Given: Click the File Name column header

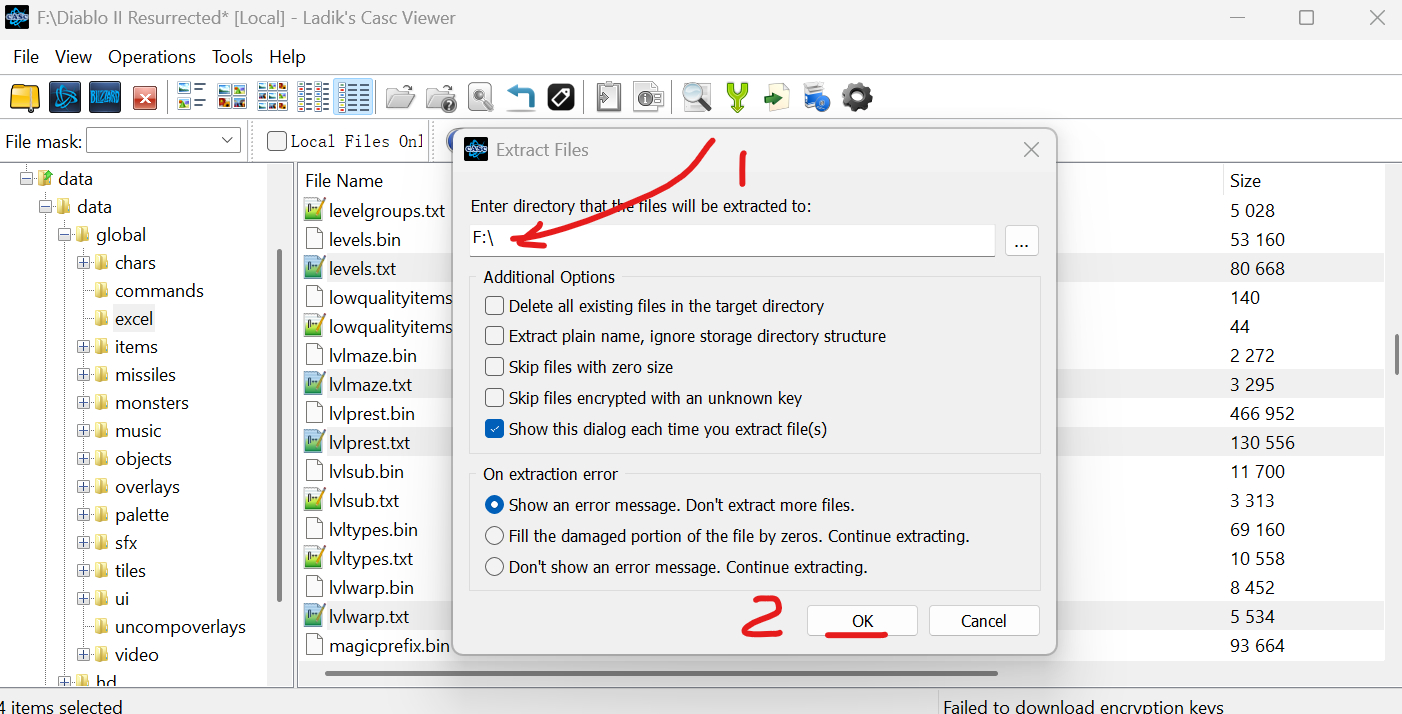Looking at the screenshot, I should click(x=344, y=181).
